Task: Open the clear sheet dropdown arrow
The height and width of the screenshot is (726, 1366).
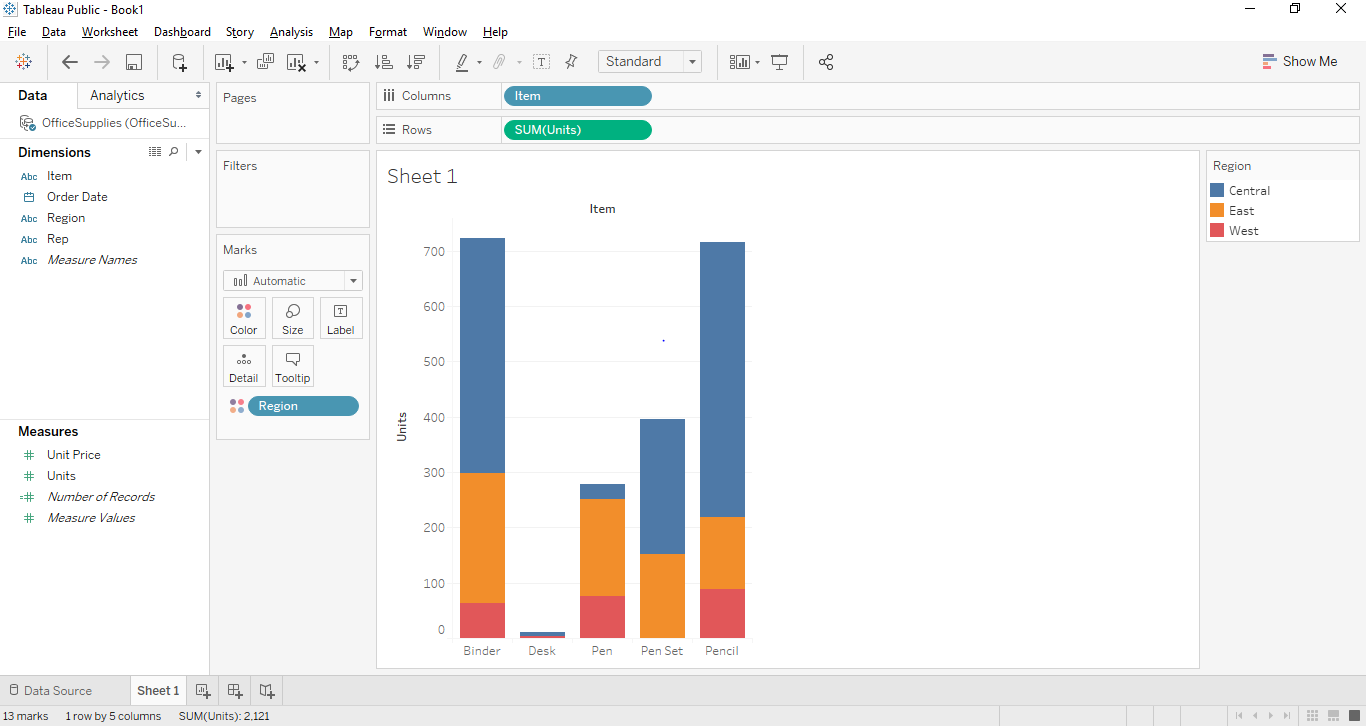Action: point(316,62)
